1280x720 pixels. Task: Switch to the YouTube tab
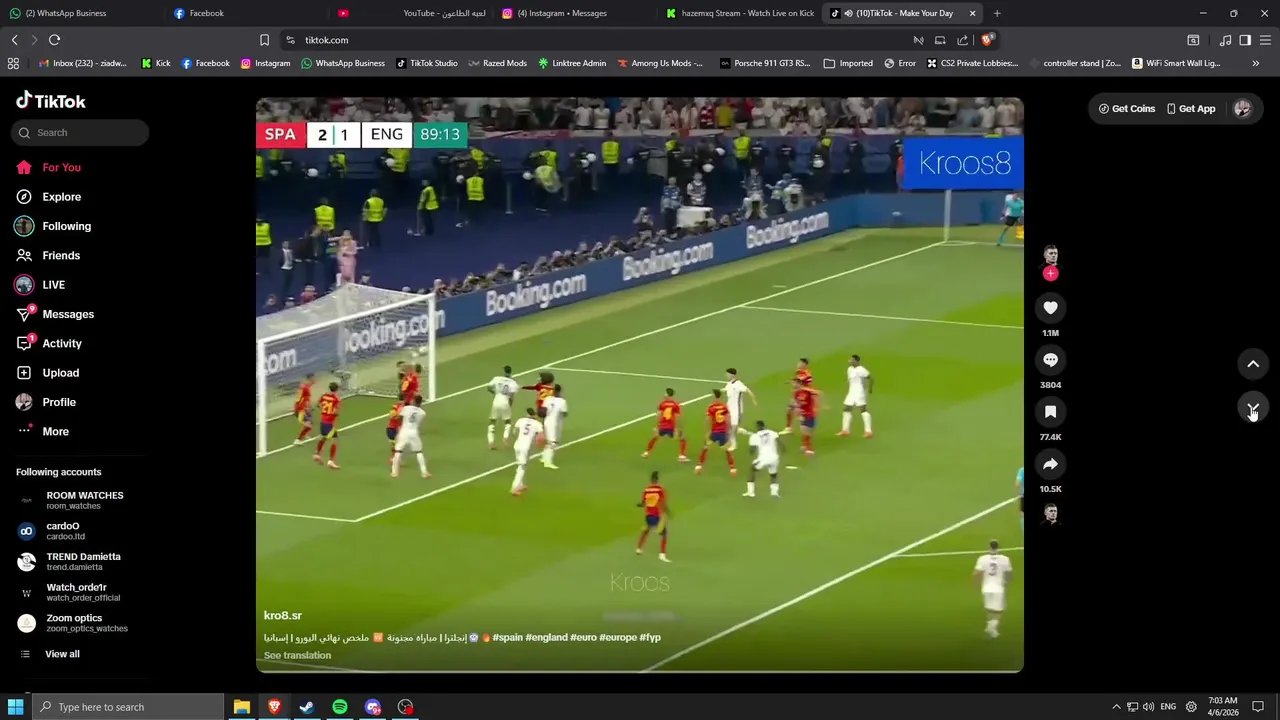(x=410, y=13)
